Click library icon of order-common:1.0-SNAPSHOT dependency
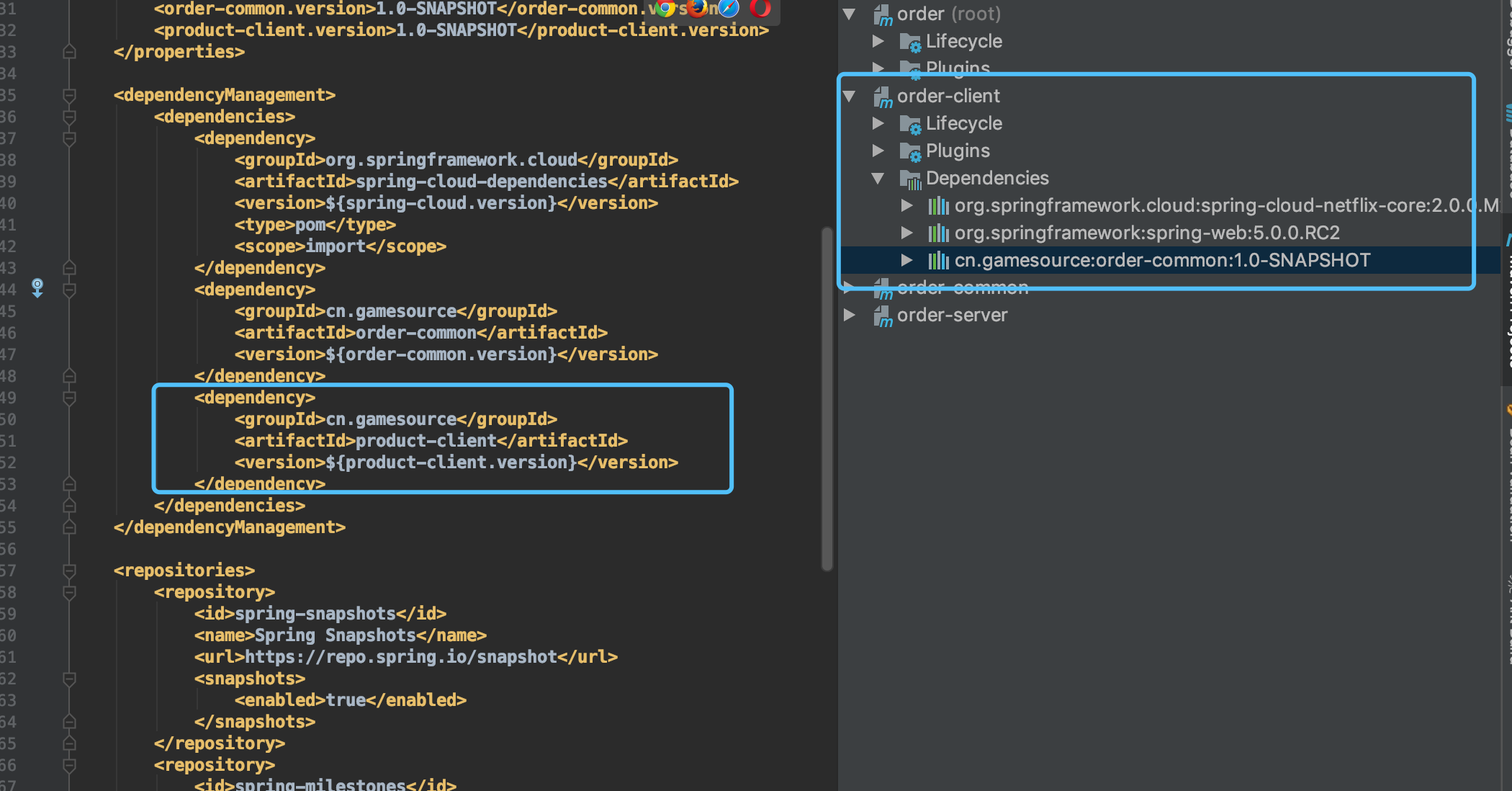 938,261
